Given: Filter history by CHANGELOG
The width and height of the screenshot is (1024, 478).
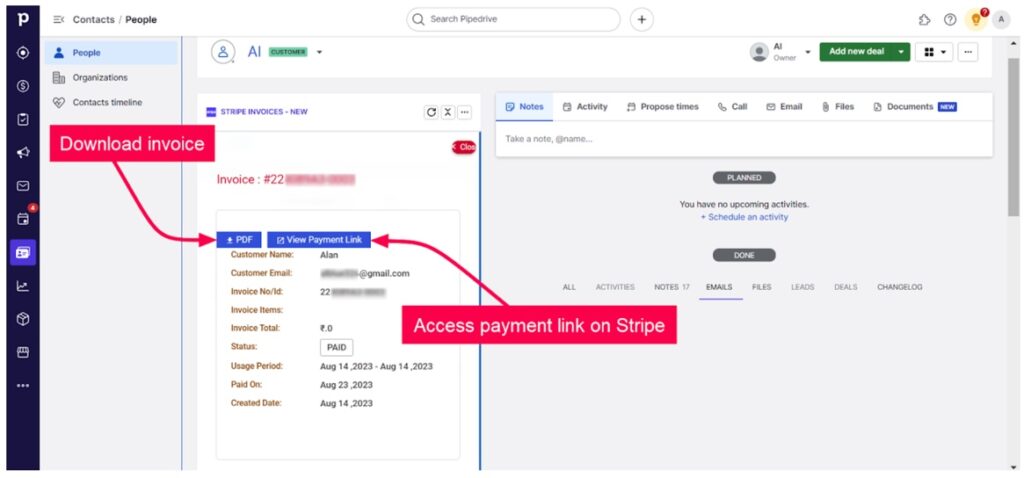Looking at the screenshot, I should 900,287.
